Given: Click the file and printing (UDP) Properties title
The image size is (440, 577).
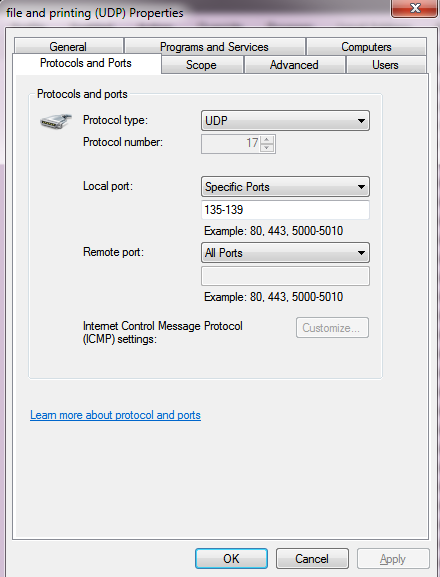Looking at the screenshot, I should 95,13.
